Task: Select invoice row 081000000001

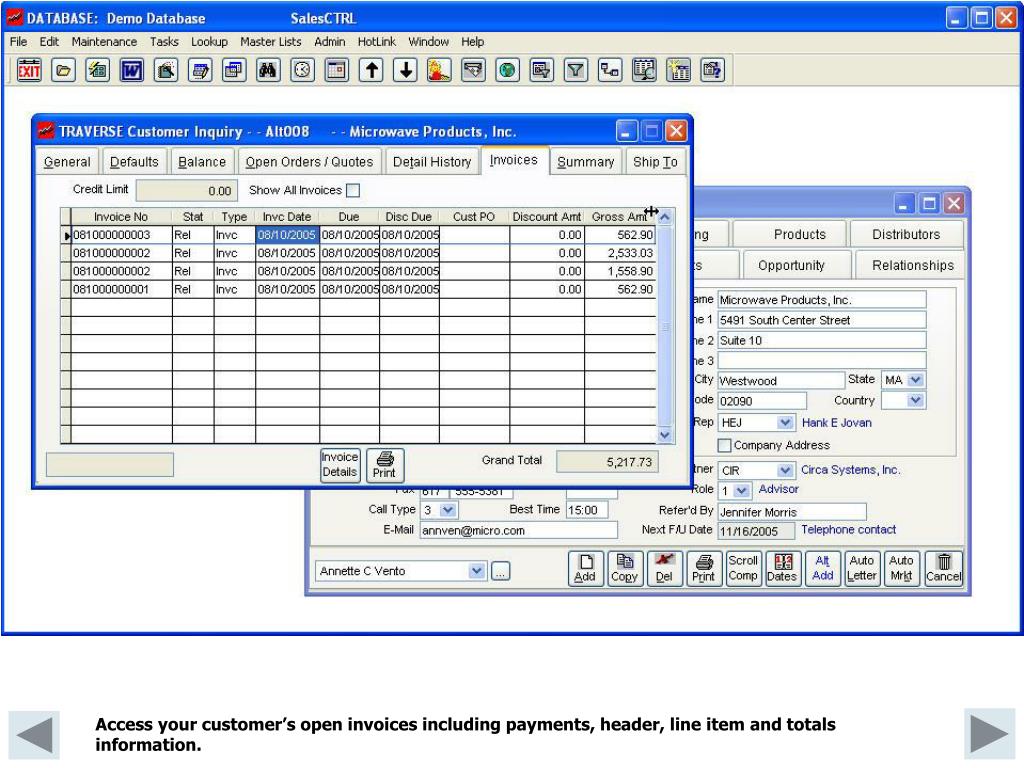Action: tap(359, 289)
